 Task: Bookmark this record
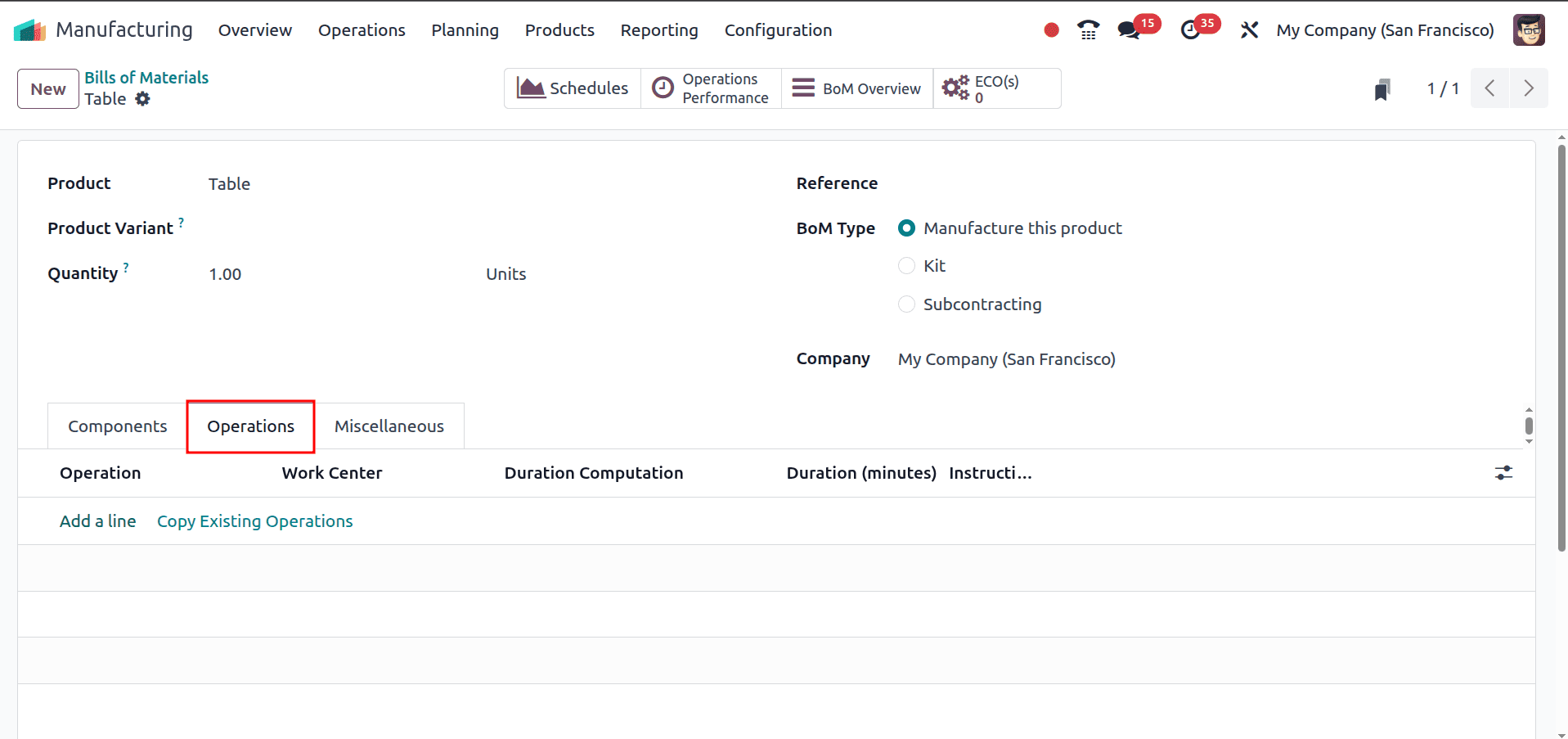coord(1382,88)
